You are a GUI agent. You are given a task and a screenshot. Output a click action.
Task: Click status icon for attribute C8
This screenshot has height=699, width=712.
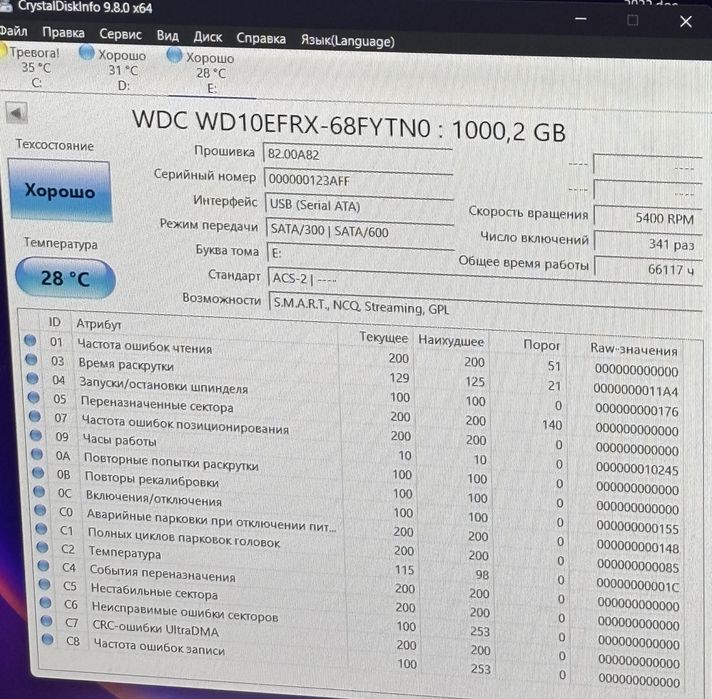coord(48,640)
